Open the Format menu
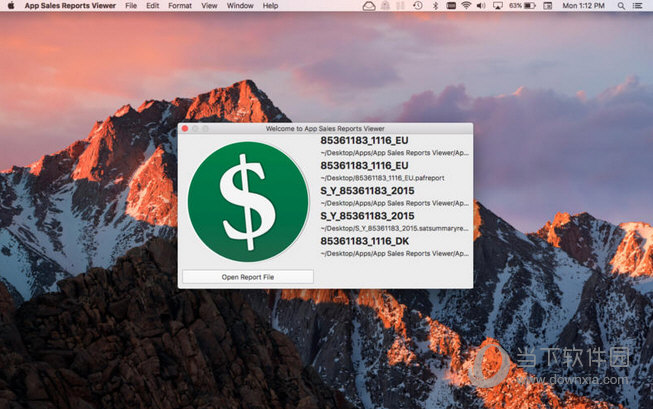Image resolution: width=653 pixels, height=409 pixels. 180,6
